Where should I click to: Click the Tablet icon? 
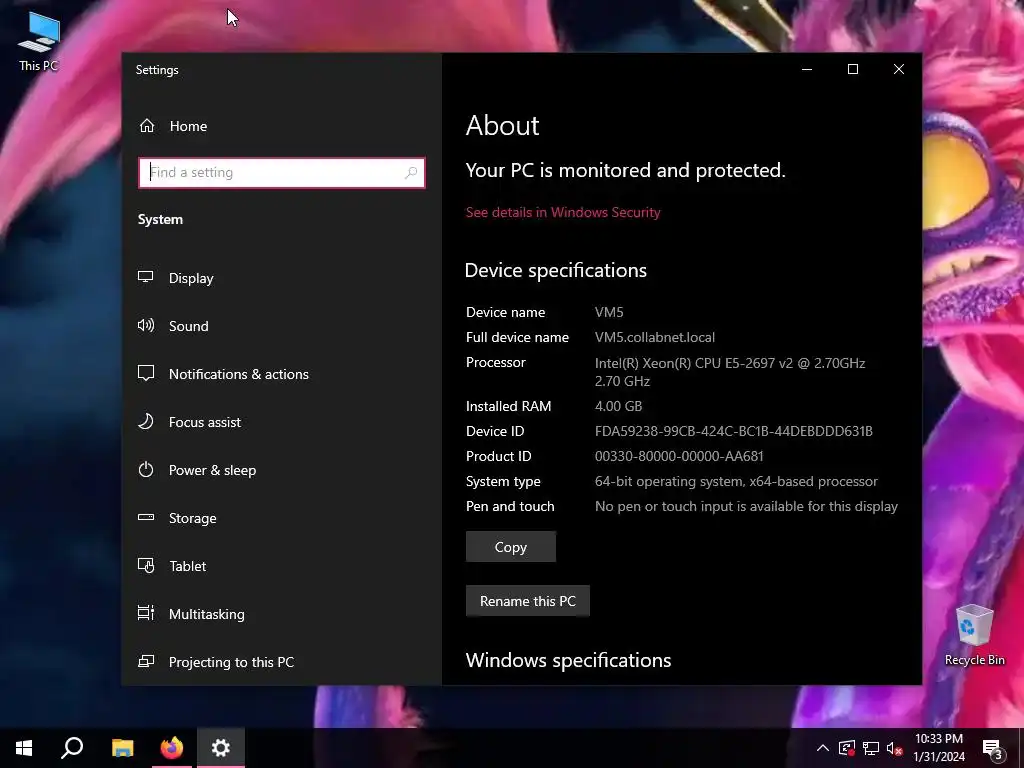click(146, 565)
